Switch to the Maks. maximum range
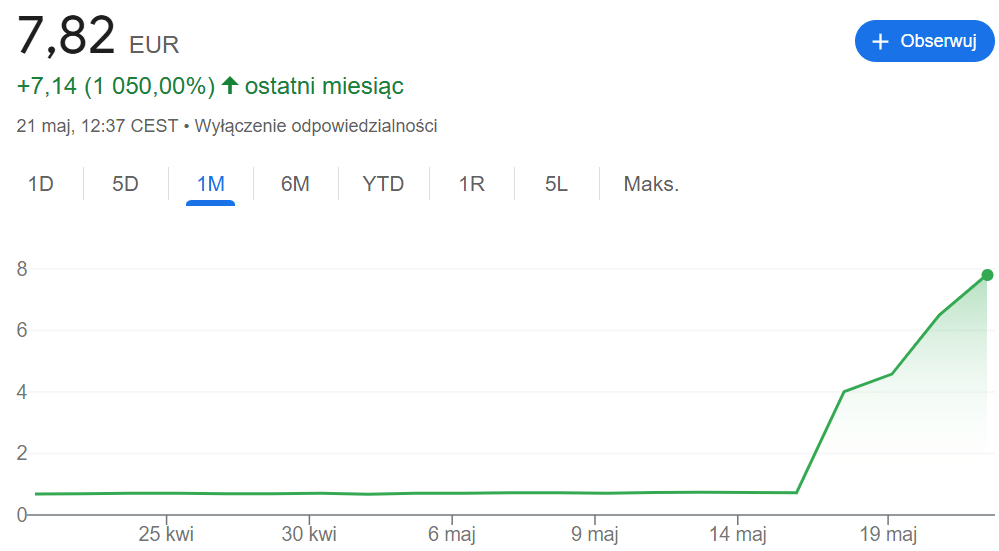 coord(651,184)
